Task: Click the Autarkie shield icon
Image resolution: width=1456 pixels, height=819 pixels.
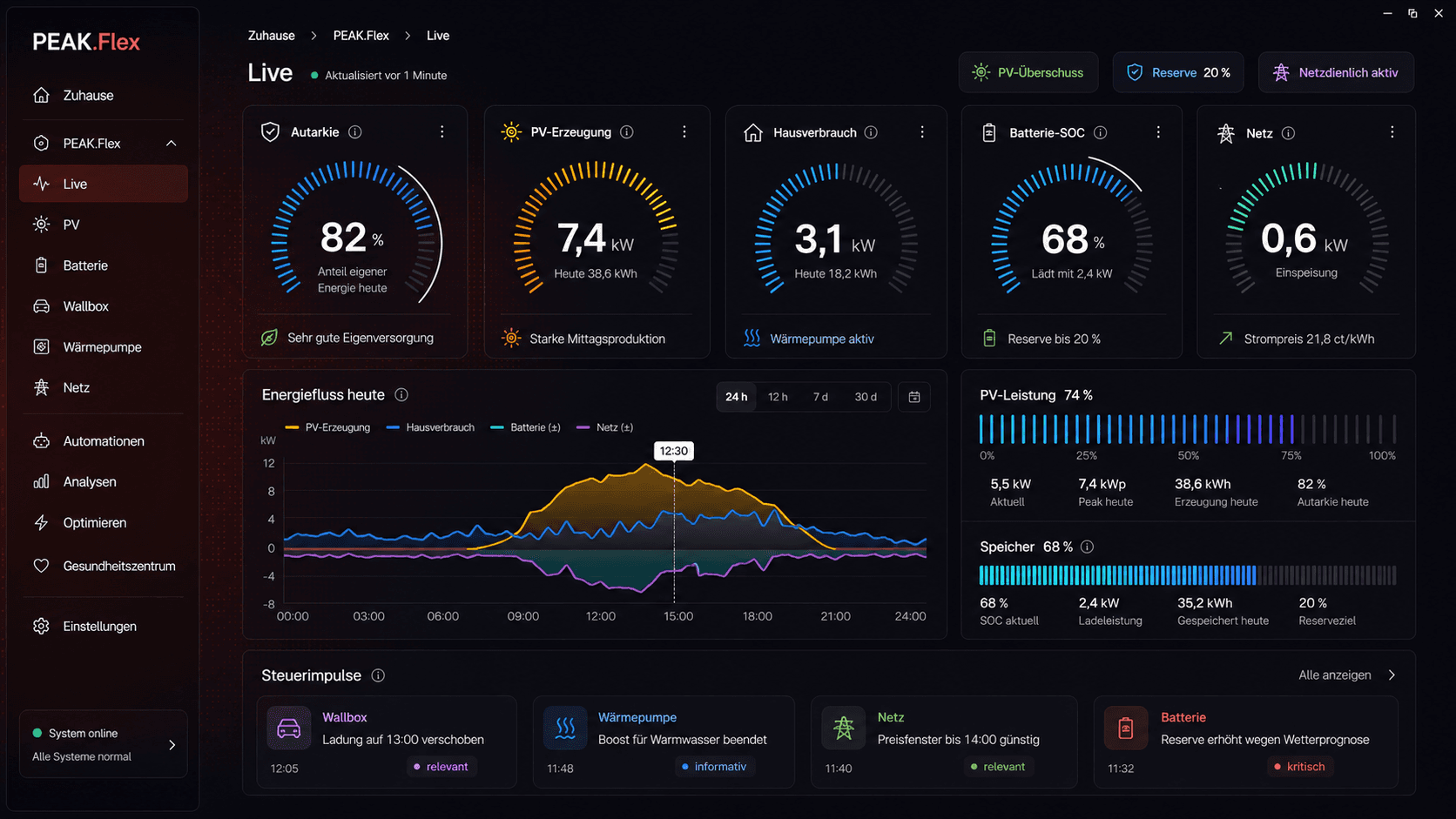Action: [270, 132]
